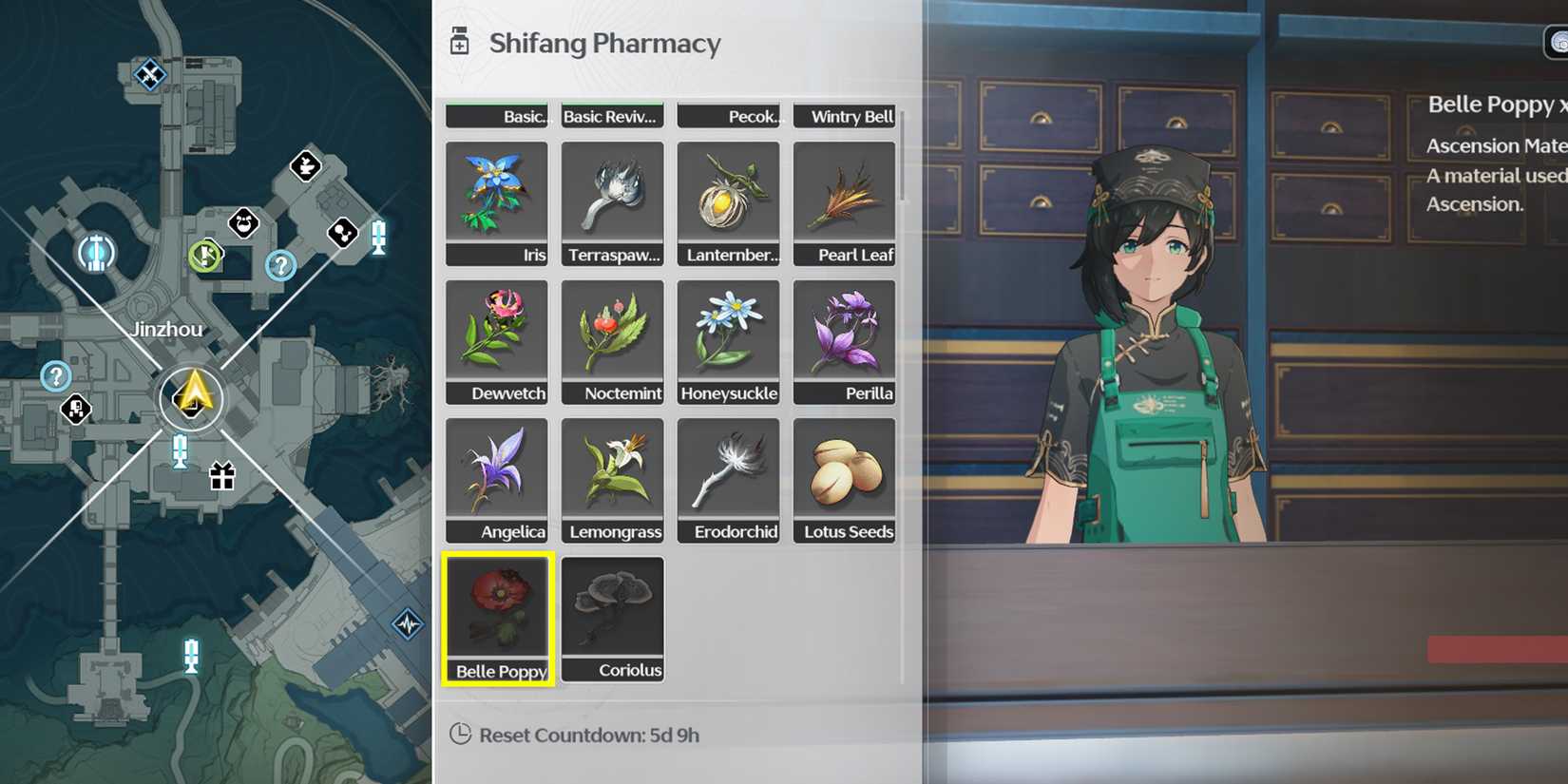
Task: Click the Basic Reviv... item tile
Action: [x=612, y=116]
